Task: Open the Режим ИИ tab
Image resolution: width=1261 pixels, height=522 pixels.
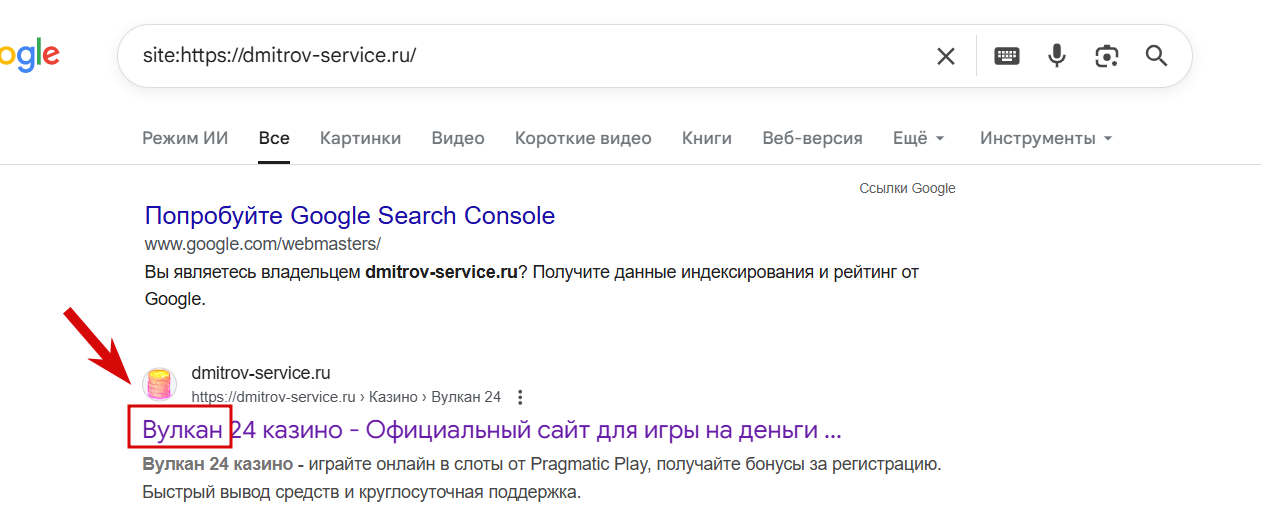Action: [185, 138]
